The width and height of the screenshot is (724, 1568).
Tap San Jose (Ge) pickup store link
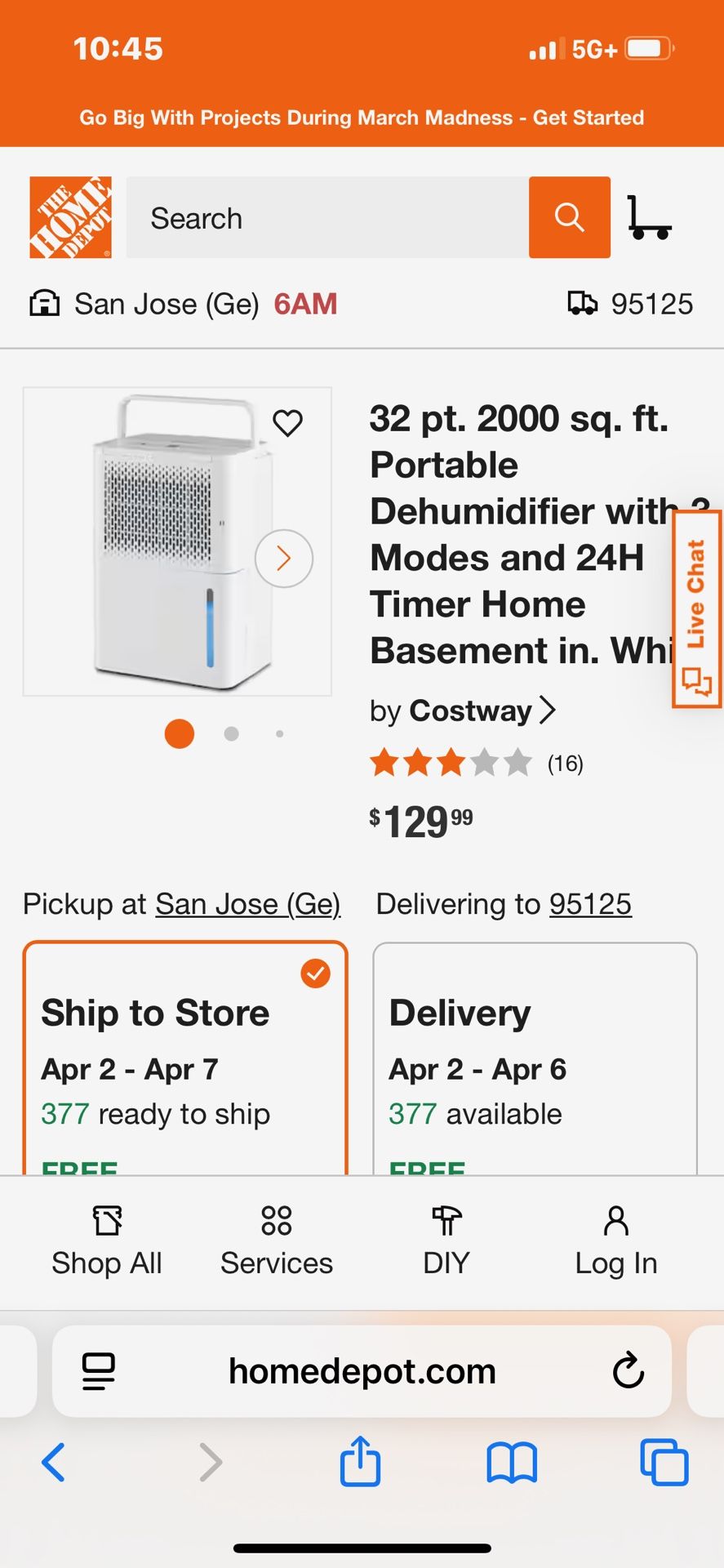248,904
